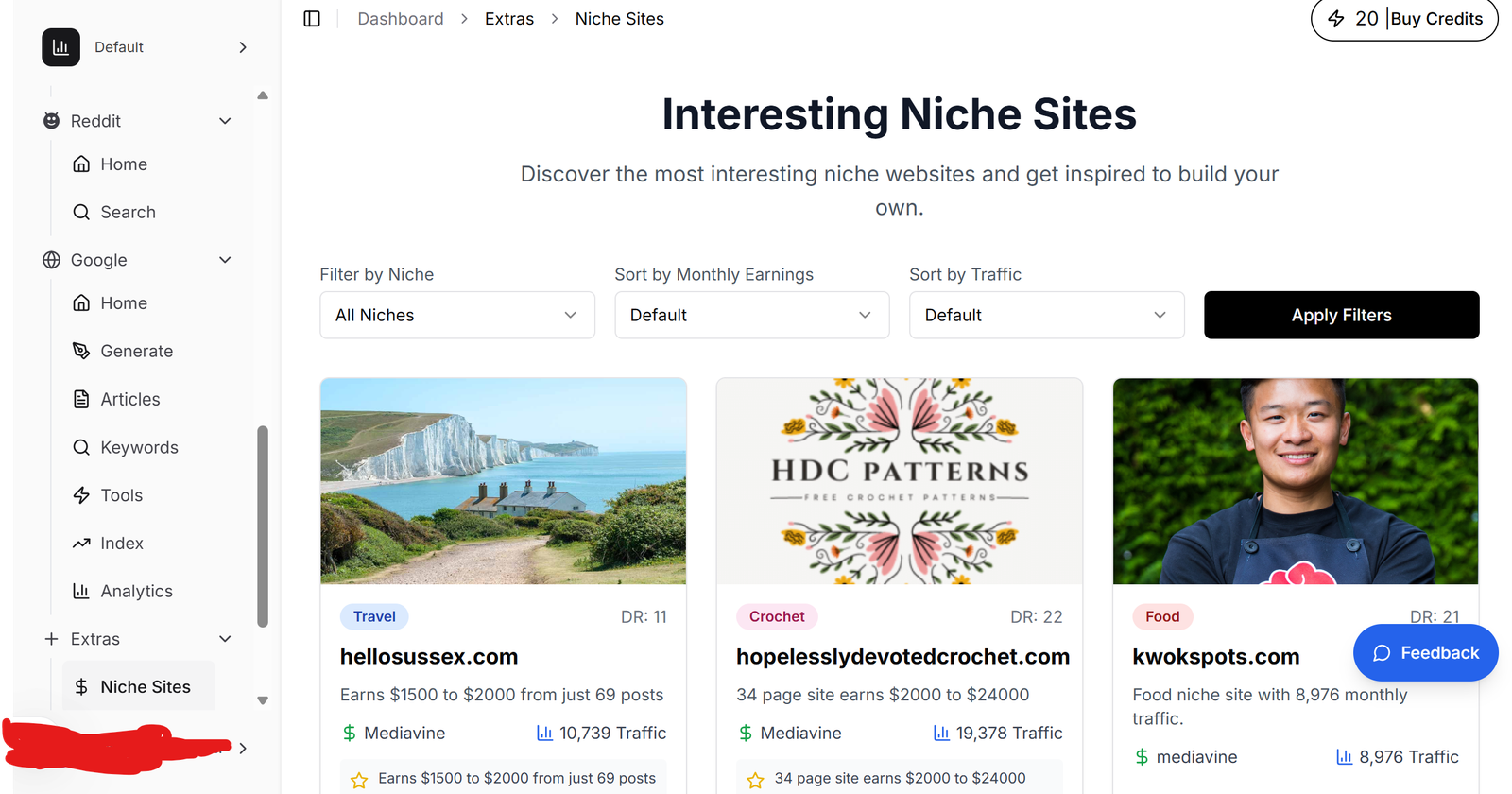
Task: Toggle the sidebar panel icon
Action: click(x=312, y=19)
